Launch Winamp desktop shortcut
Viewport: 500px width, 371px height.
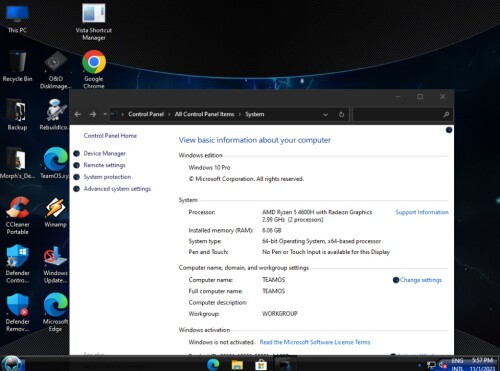[x=55, y=212]
